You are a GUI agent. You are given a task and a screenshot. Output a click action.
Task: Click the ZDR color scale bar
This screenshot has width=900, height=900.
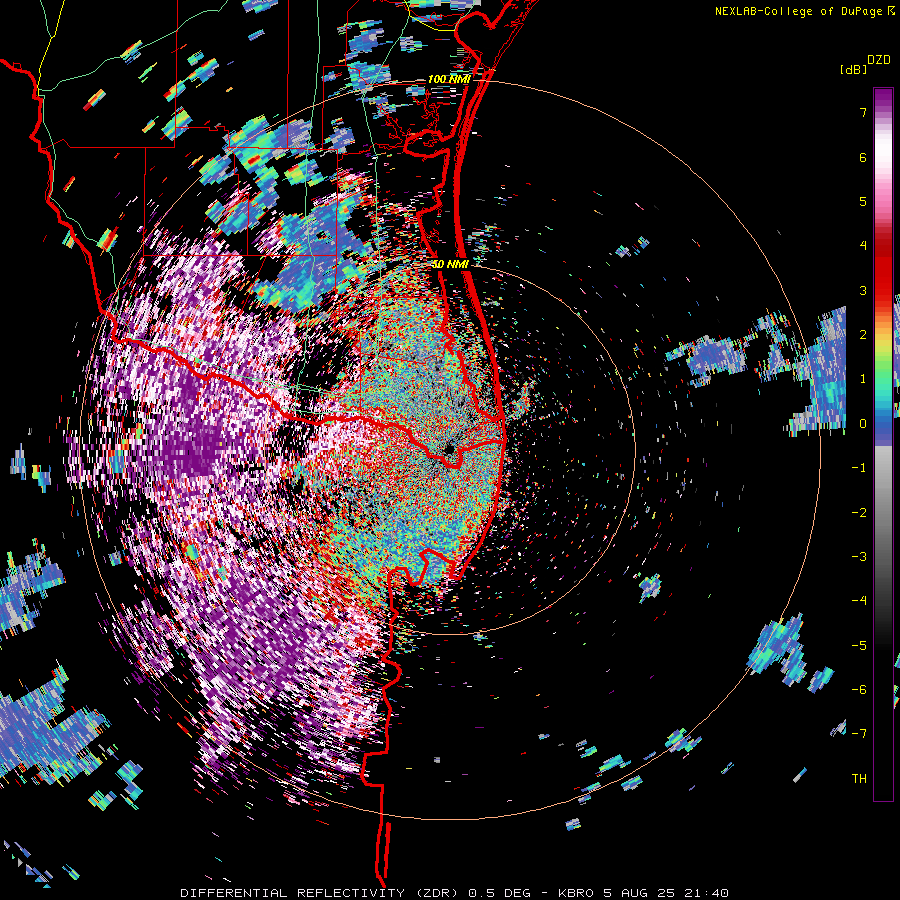[x=883, y=444]
